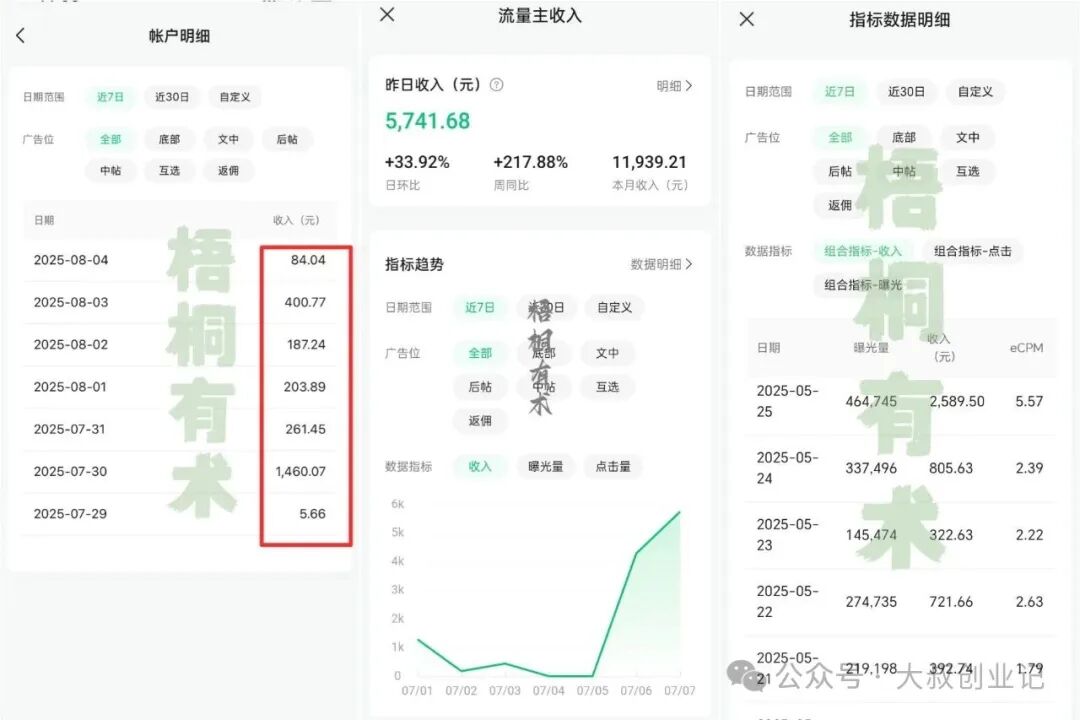Tap the back arrow on 帐户明细 page
Image resolution: width=1080 pixels, height=720 pixels.
click(21, 36)
